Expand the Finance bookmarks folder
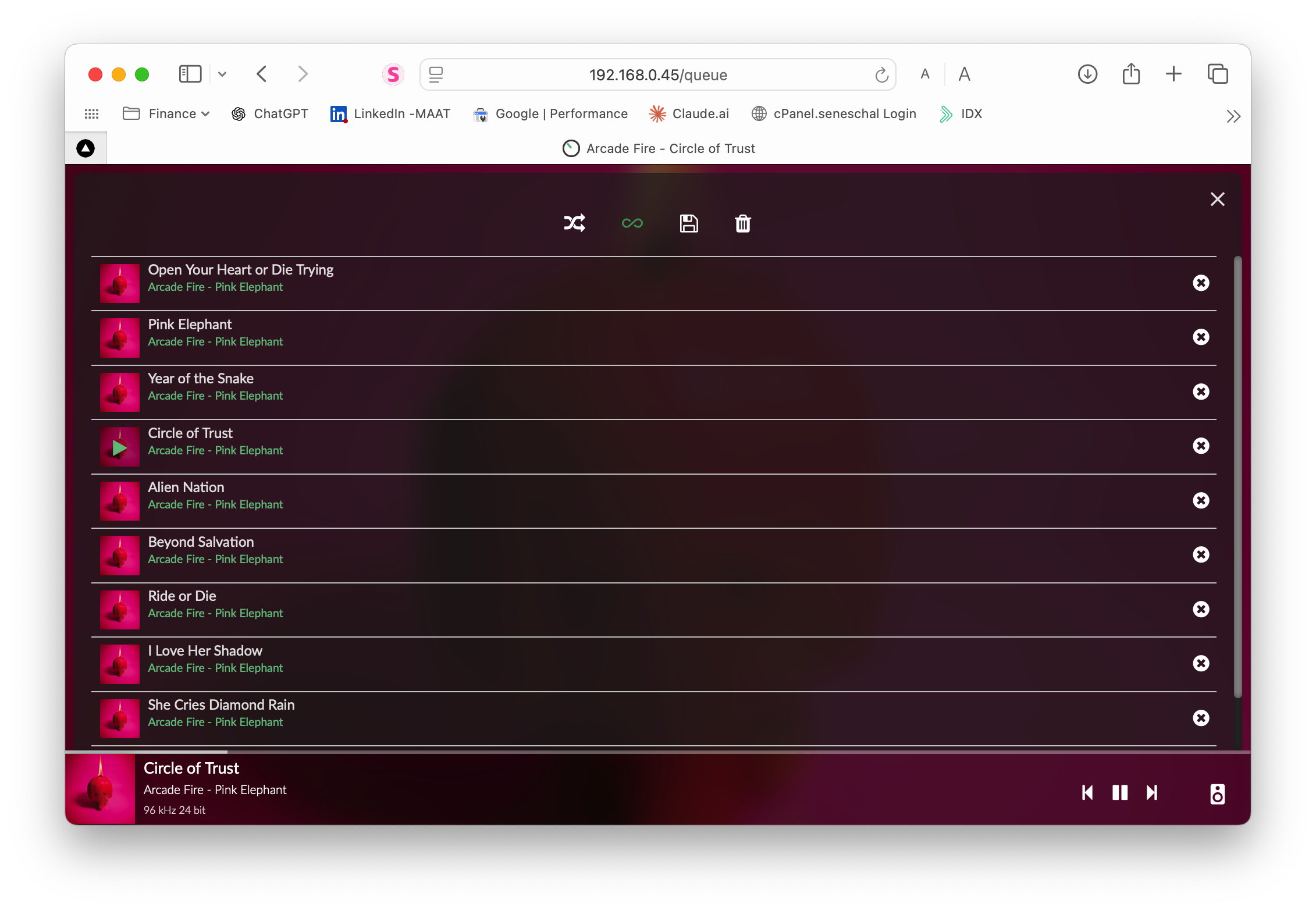 (166, 114)
